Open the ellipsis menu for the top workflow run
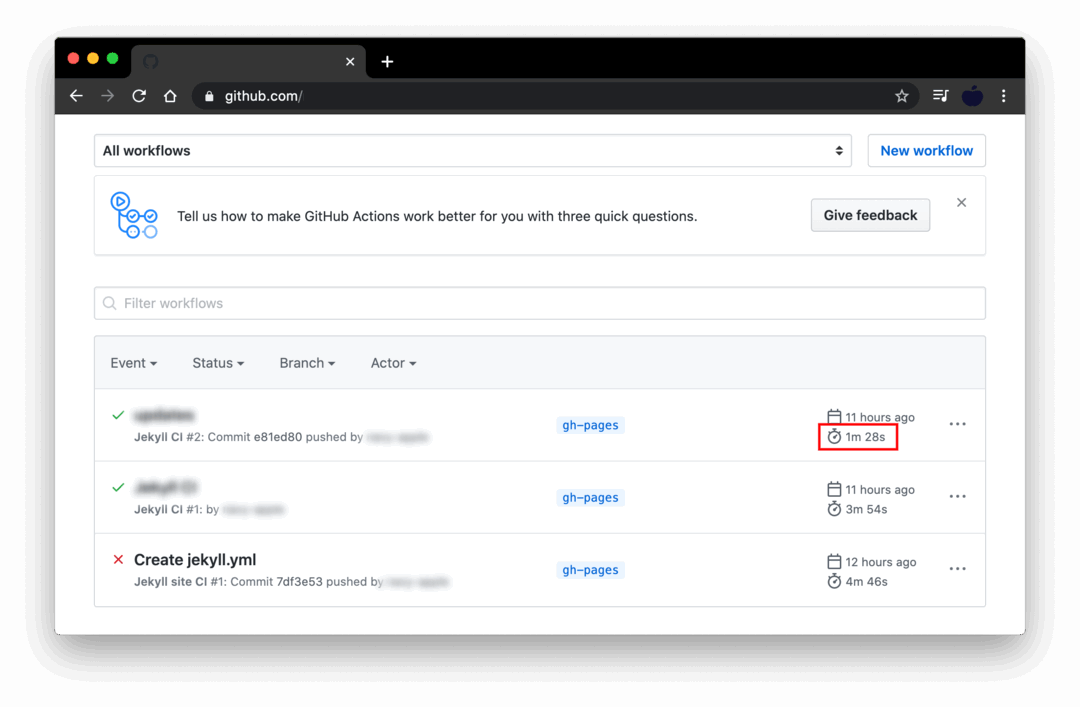Viewport: 1080px width, 707px height. point(957,424)
